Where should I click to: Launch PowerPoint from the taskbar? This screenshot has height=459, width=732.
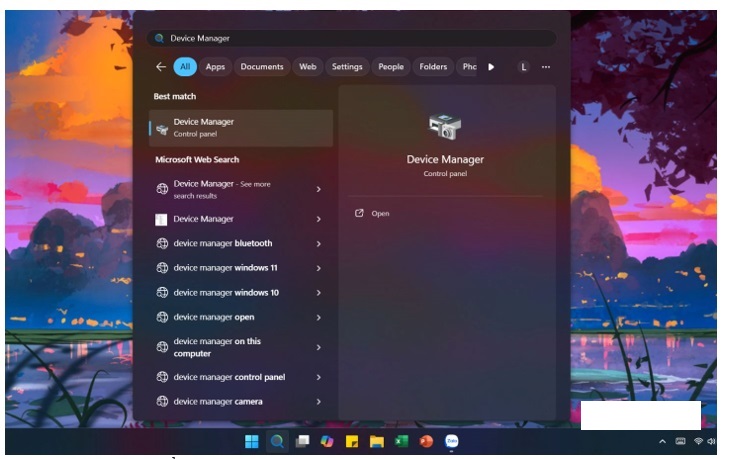(426, 441)
